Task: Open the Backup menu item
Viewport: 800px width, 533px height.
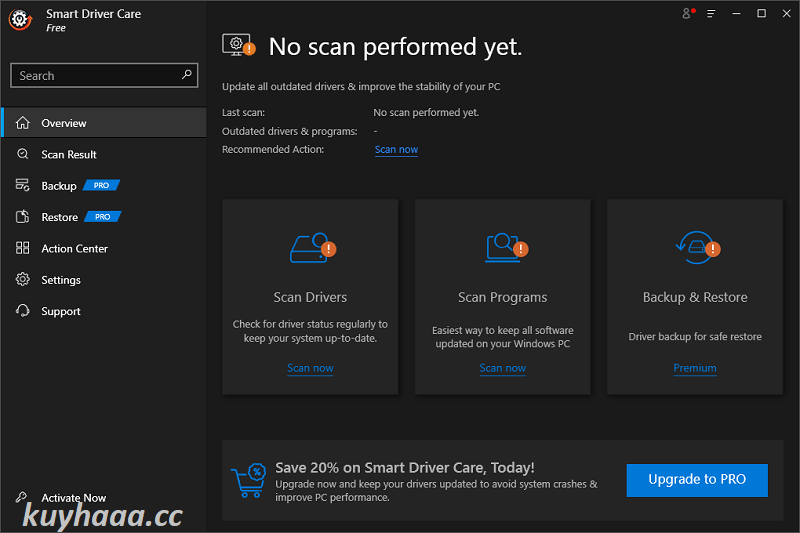Action: coord(104,186)
